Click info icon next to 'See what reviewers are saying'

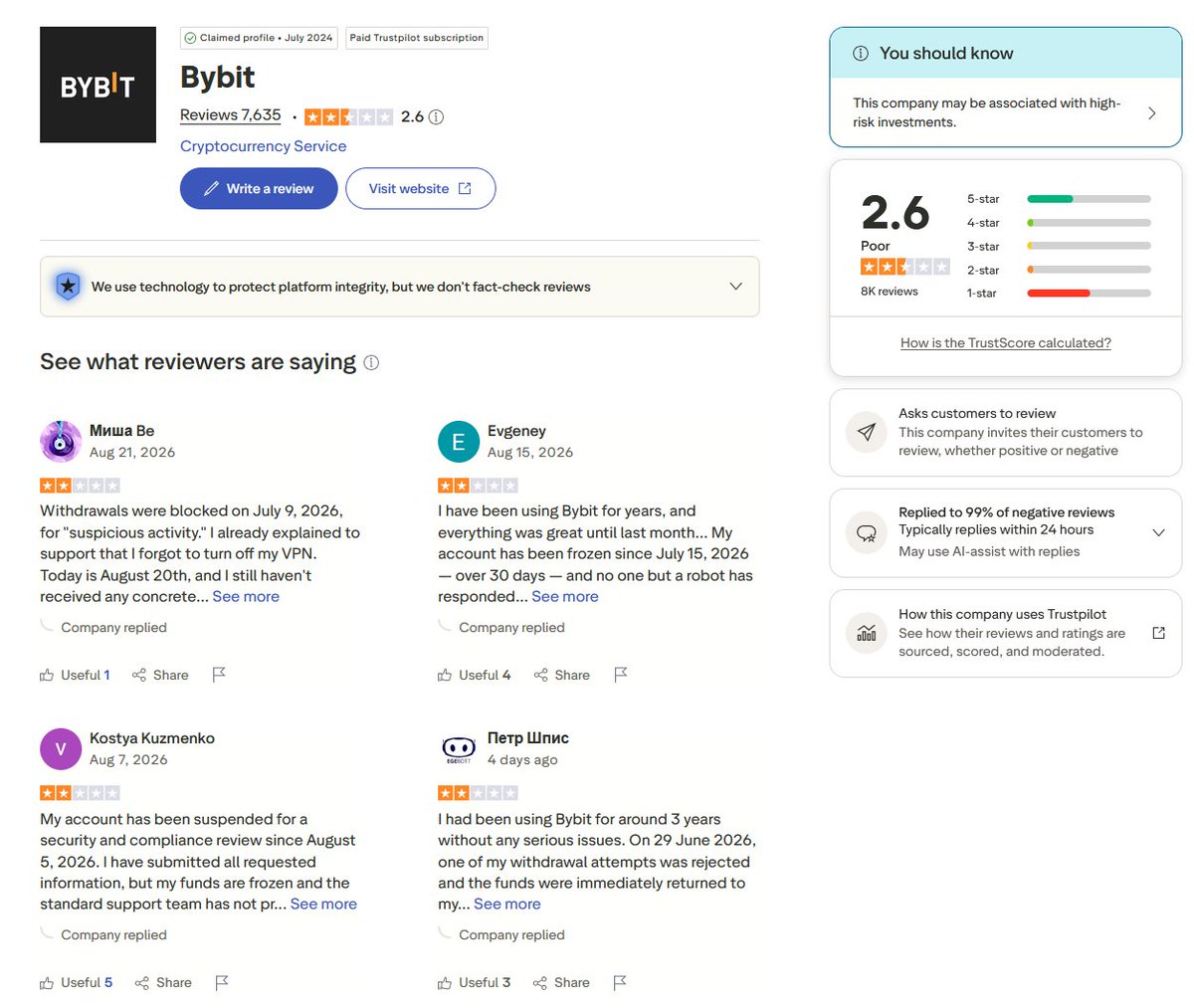coord(371,362)
